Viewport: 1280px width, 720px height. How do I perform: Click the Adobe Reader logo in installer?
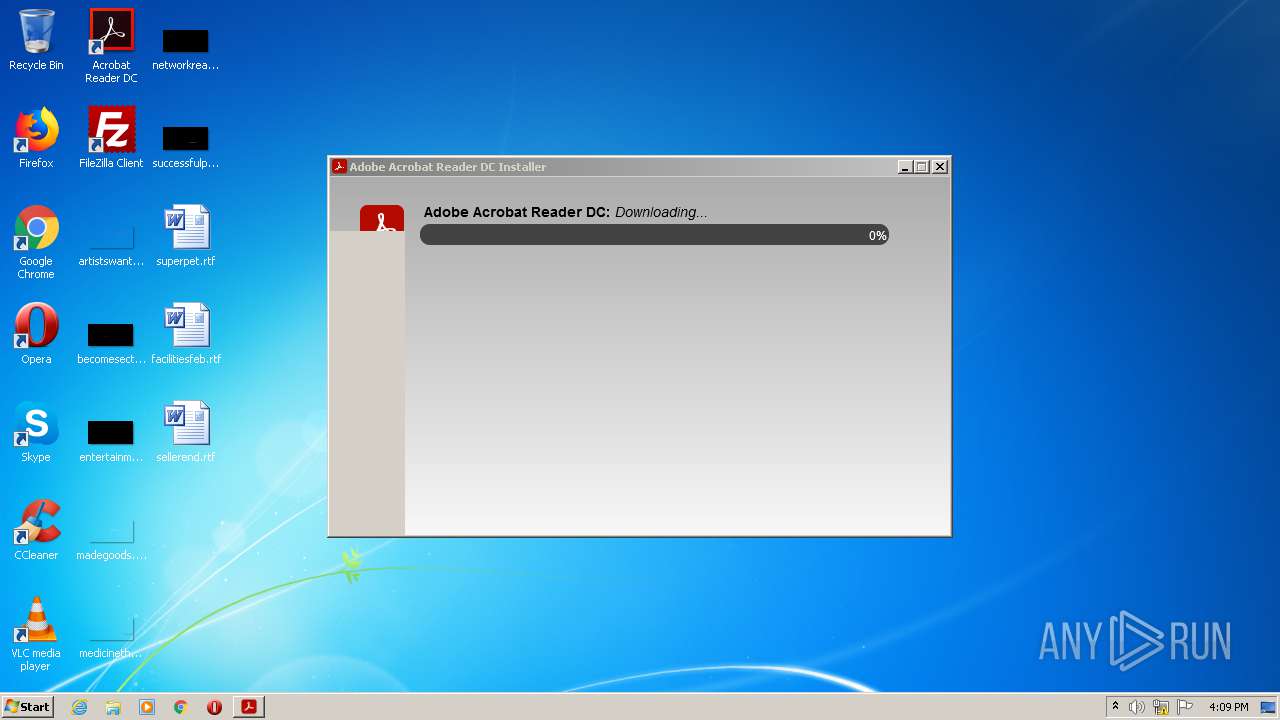click(x=382, y=219)
